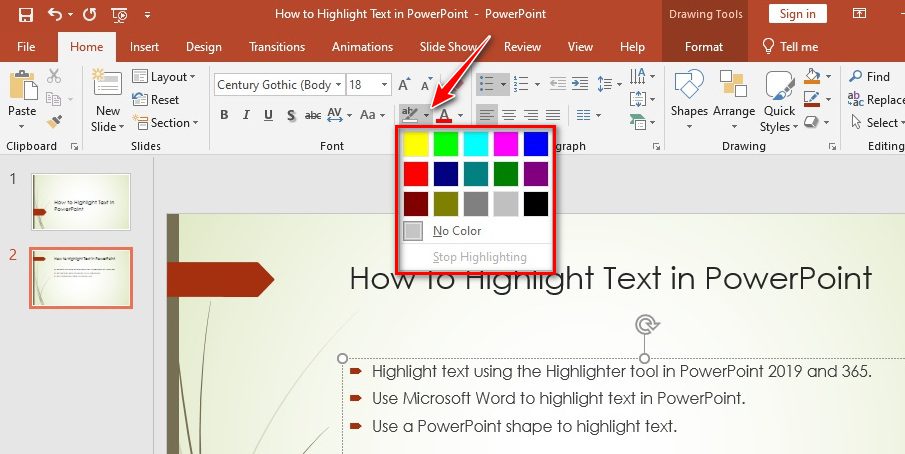The width and height of the screenshot is (905, 454).
Task: Add a New Slide
Action: point(107,90)
